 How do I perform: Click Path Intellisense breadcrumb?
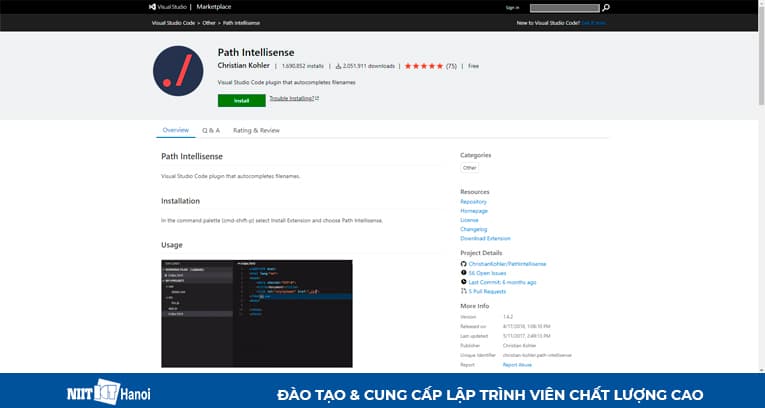pos(242,23)
